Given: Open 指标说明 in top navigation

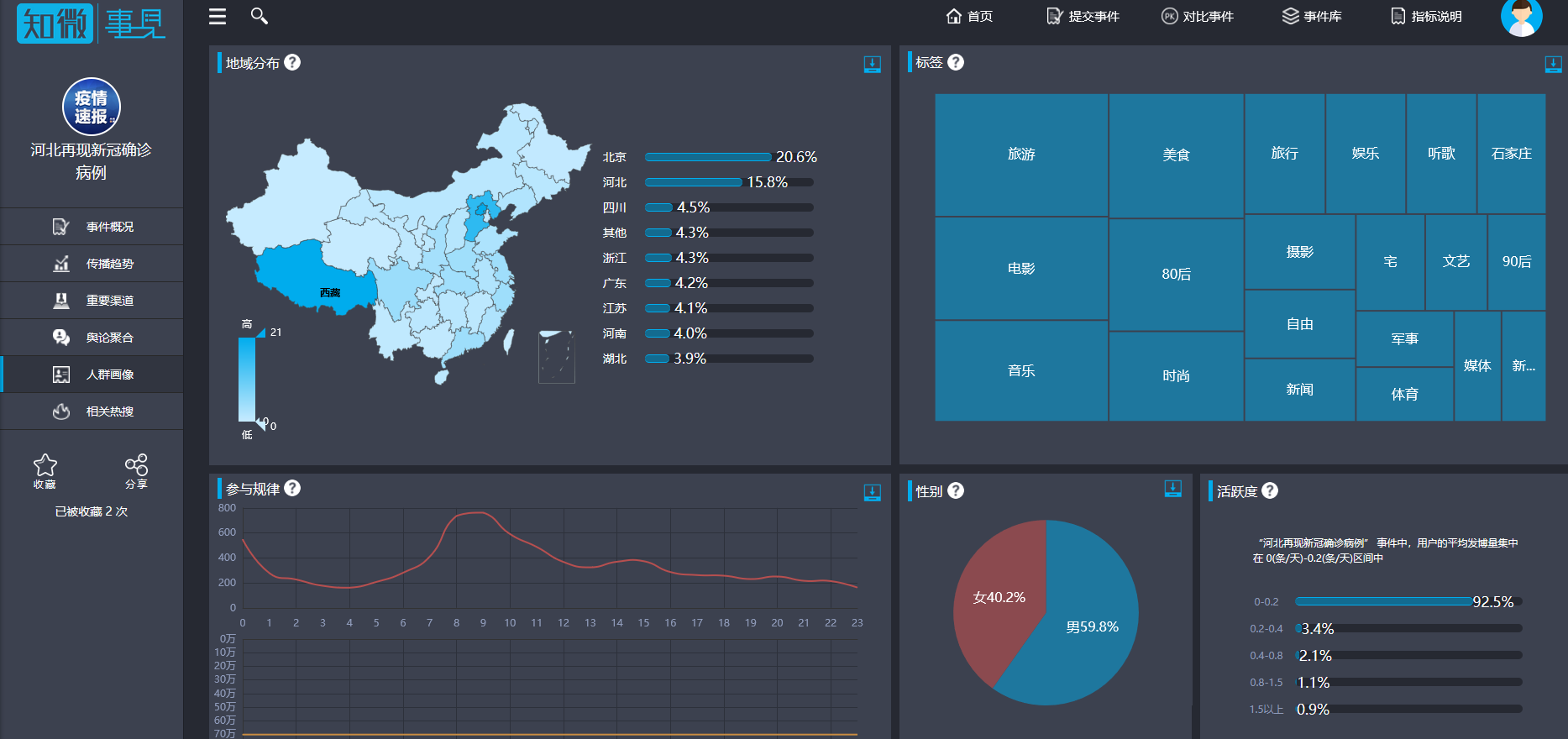Looking at the screenshot, I should pos(1426,16).
